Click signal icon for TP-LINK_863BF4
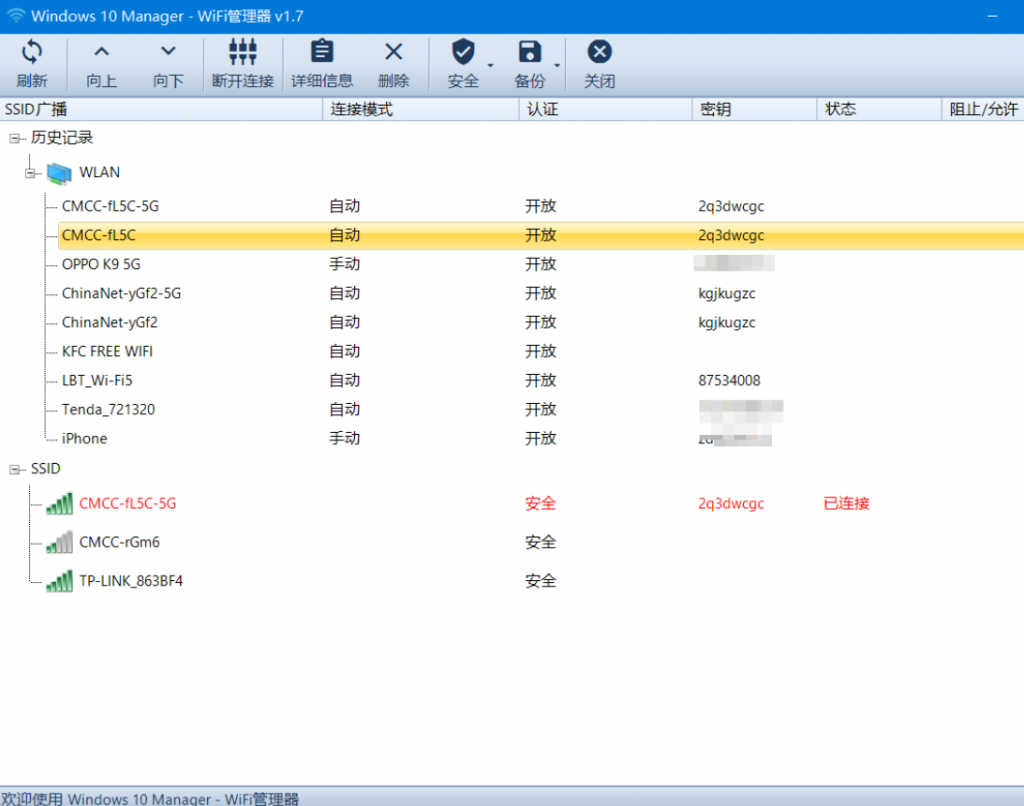The image size is (1024, 806). [x=59, y=581]
